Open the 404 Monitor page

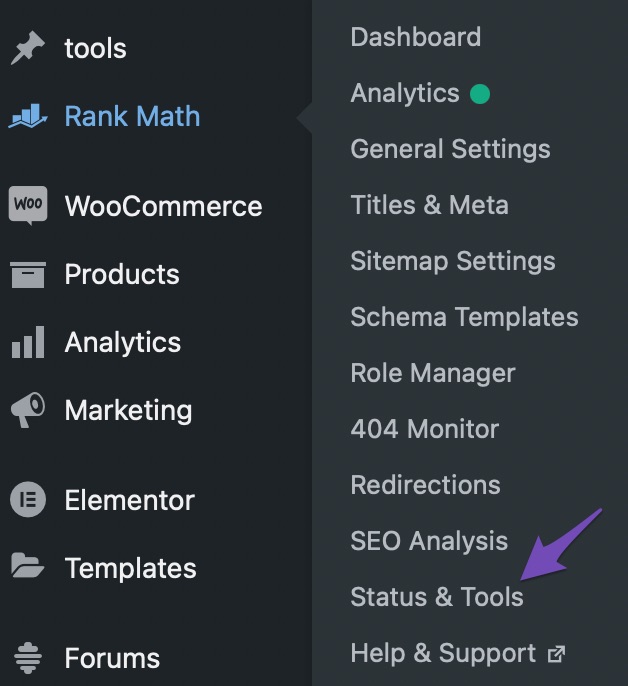tap(424, 429)
